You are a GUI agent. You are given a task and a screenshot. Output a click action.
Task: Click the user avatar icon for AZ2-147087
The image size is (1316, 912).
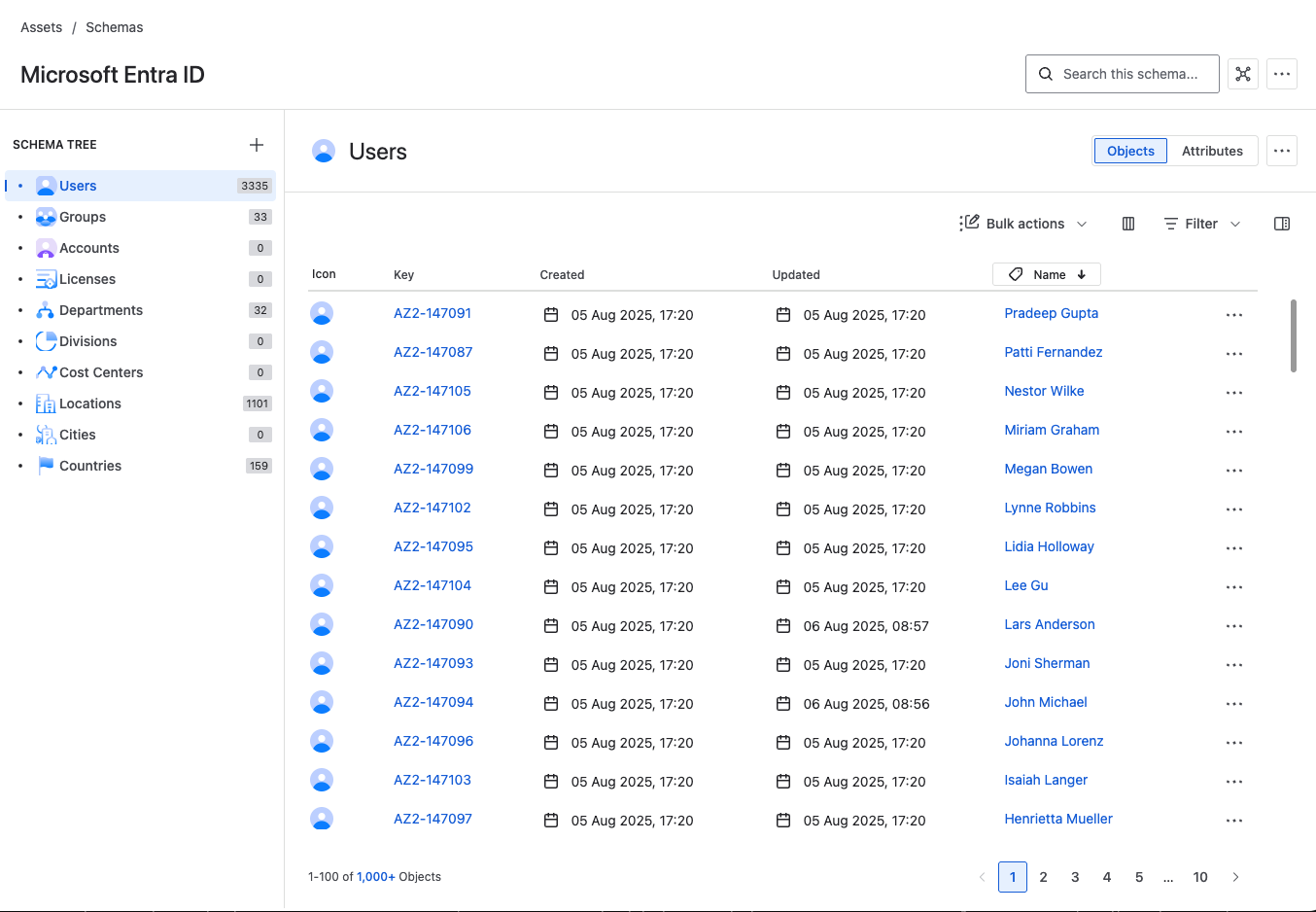click(322, 352)
